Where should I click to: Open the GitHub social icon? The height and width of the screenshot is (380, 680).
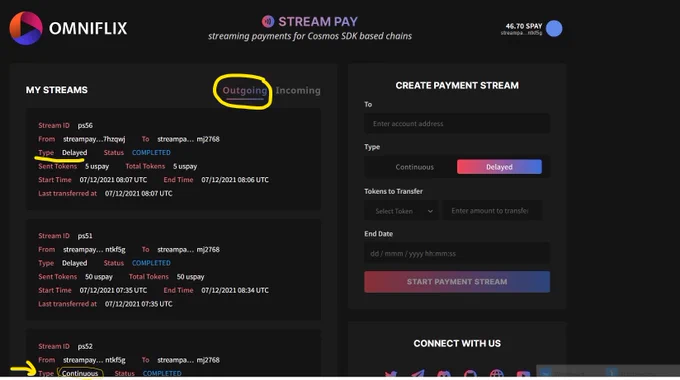pos(470,373)
